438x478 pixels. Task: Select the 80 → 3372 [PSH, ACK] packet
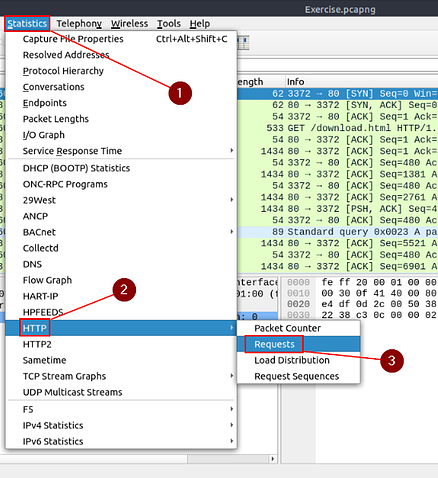(x=337, y=209)
